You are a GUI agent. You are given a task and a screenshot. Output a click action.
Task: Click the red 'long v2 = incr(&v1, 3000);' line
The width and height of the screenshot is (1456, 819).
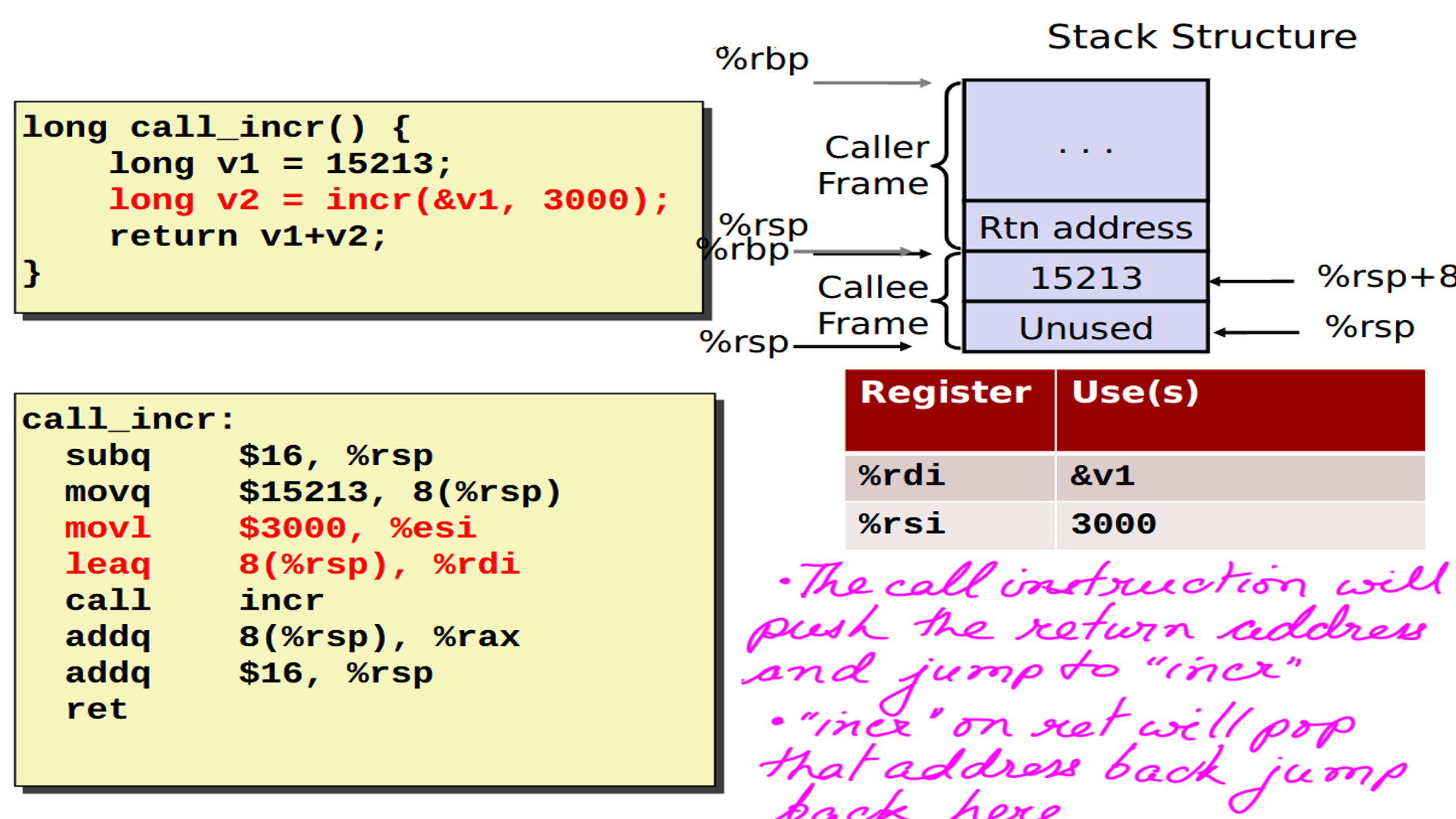tap(389, 200)
